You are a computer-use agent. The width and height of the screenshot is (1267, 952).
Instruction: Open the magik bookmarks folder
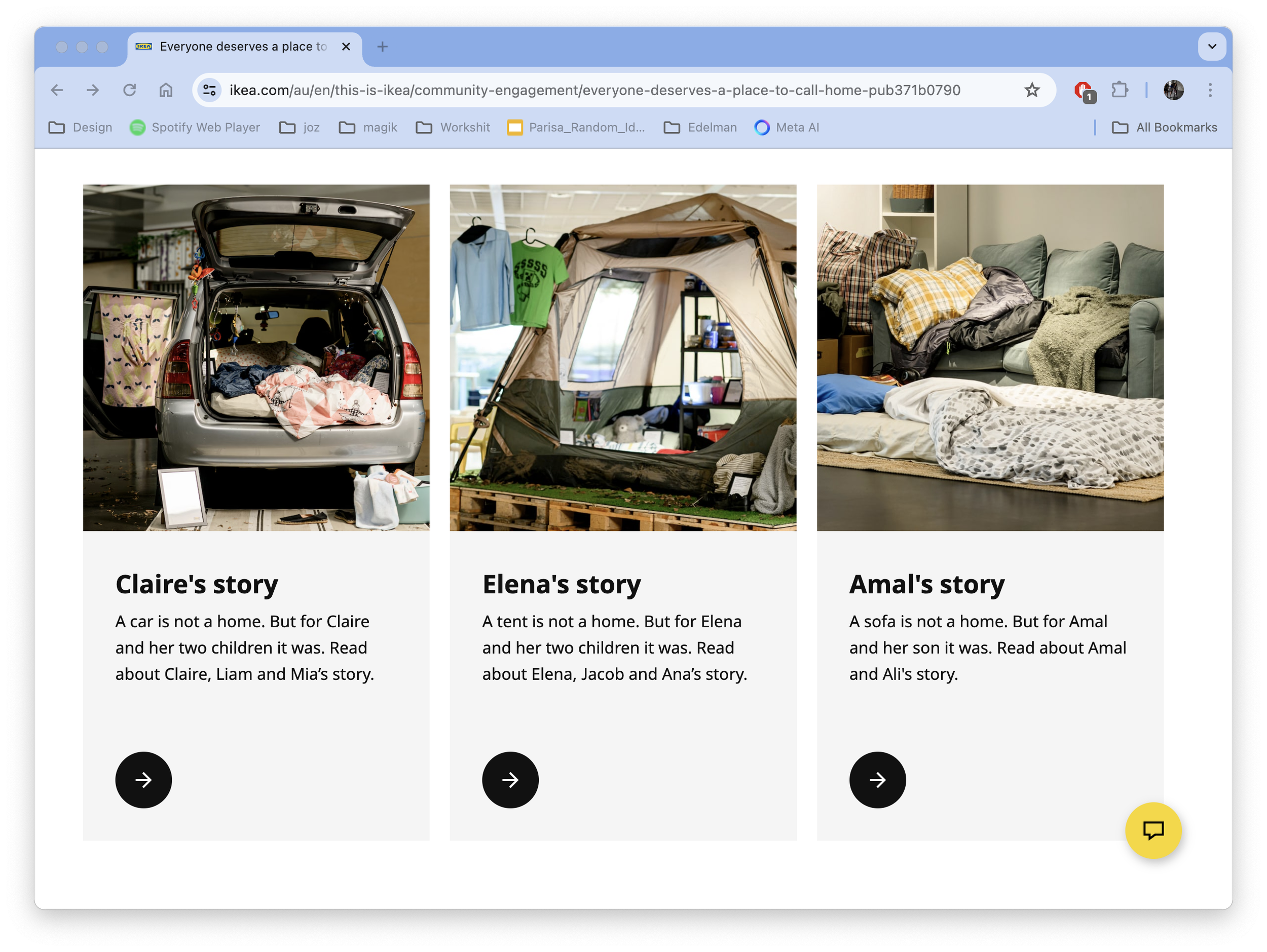click(368, 127)
